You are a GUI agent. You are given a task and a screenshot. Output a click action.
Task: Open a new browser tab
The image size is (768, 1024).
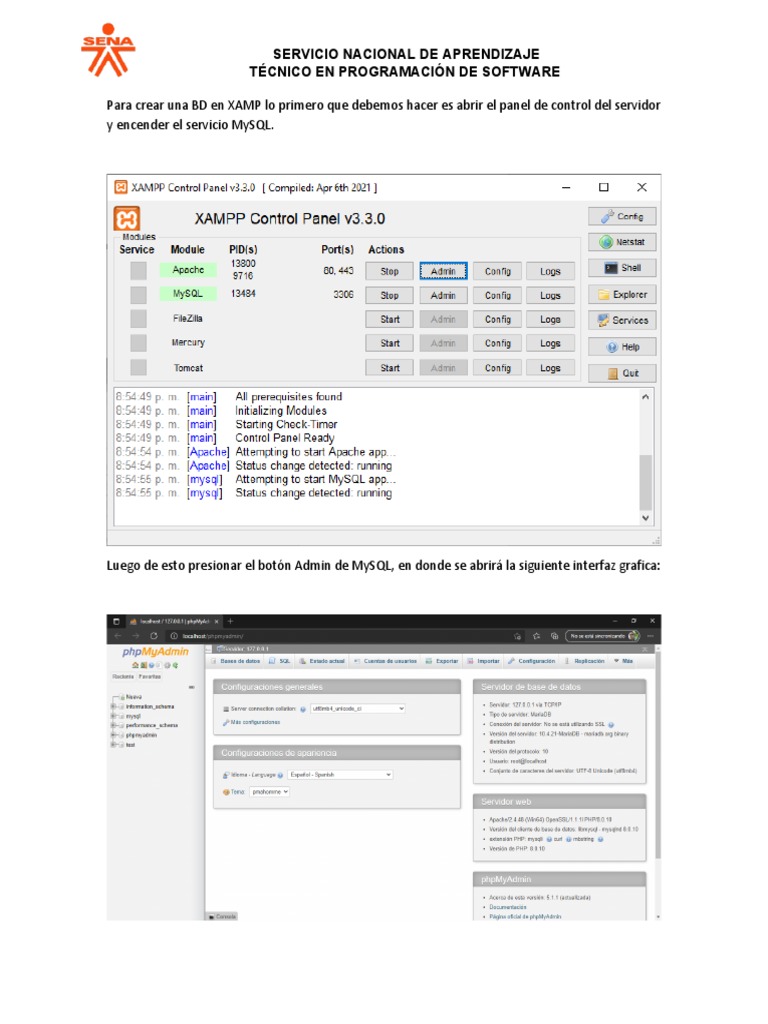(x=230, y=621)
